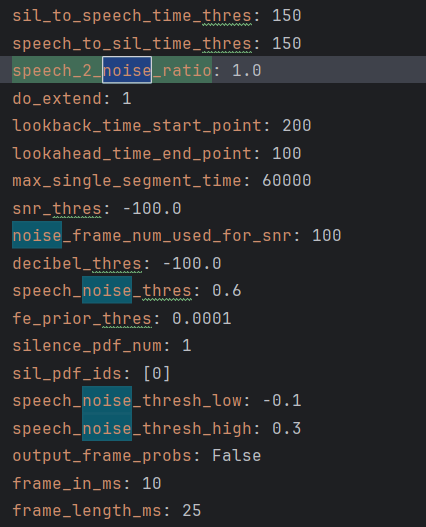Click the frame_in_ms value 10
This screenshot has height=527, width=426.
[x=152, y=484]
